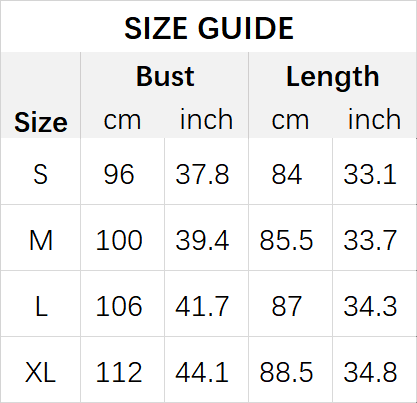417x403 pixels.
Task: Select the S size row label
Action: click(40, 174)
